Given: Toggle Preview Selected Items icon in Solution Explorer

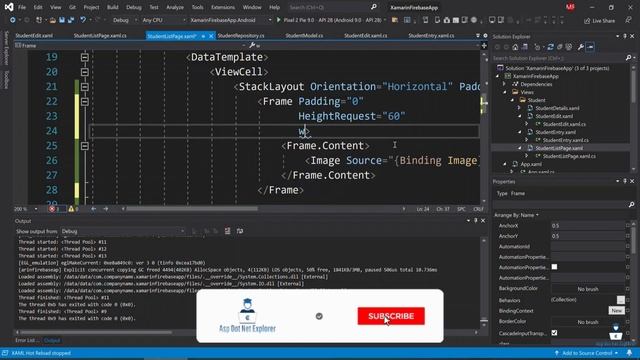Looking at the screenshot, I should coord(590,47).
